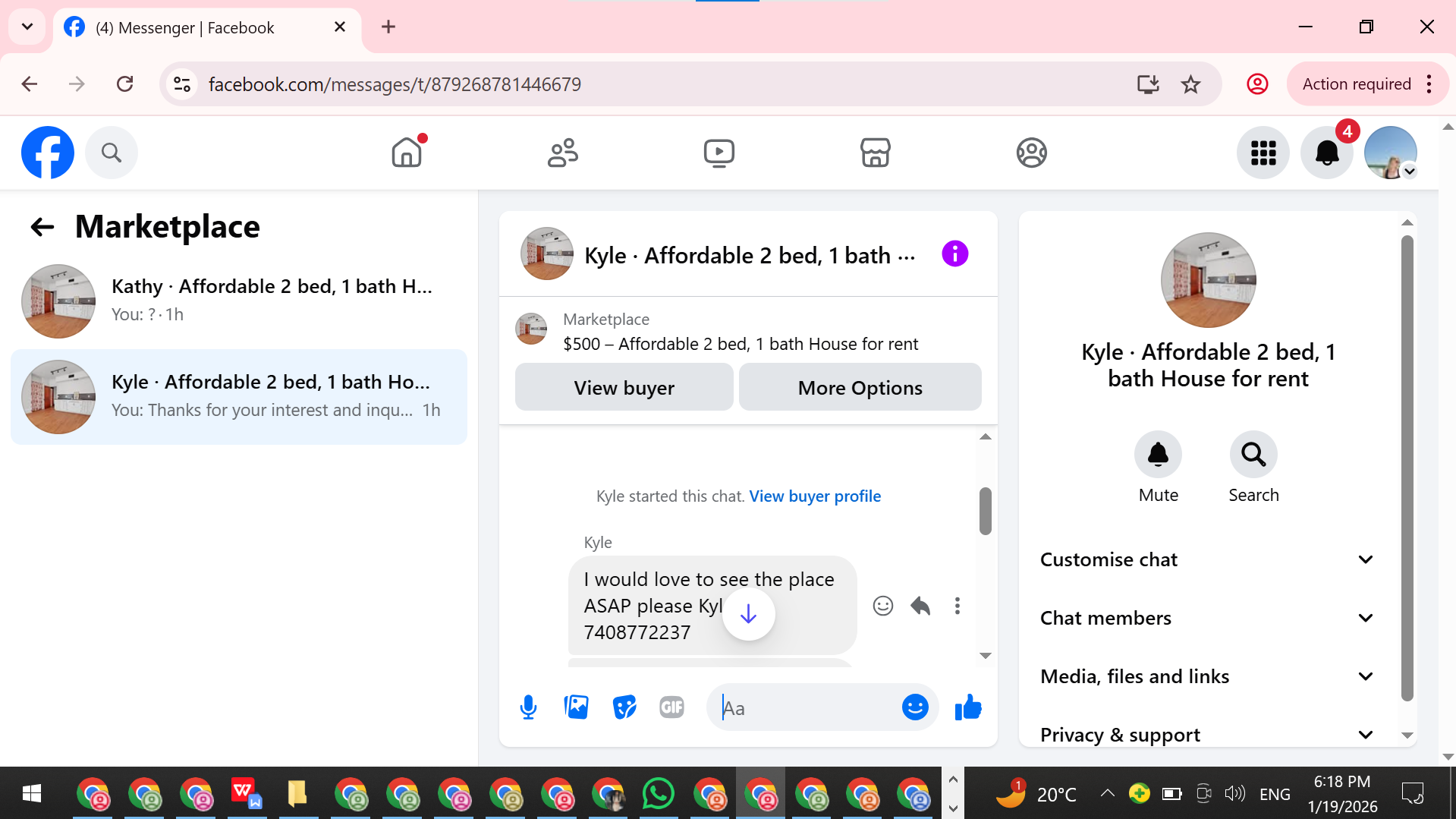Image resolution: width=1456 pixels, height=819 pixels.
Task: React to Kyle's message with emoji icon
Action: [x=883, y=606]
